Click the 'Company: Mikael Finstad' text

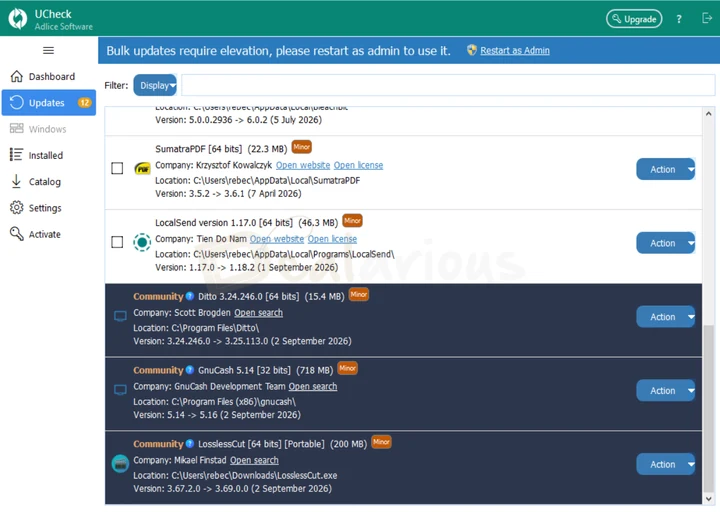click(180, 460)
